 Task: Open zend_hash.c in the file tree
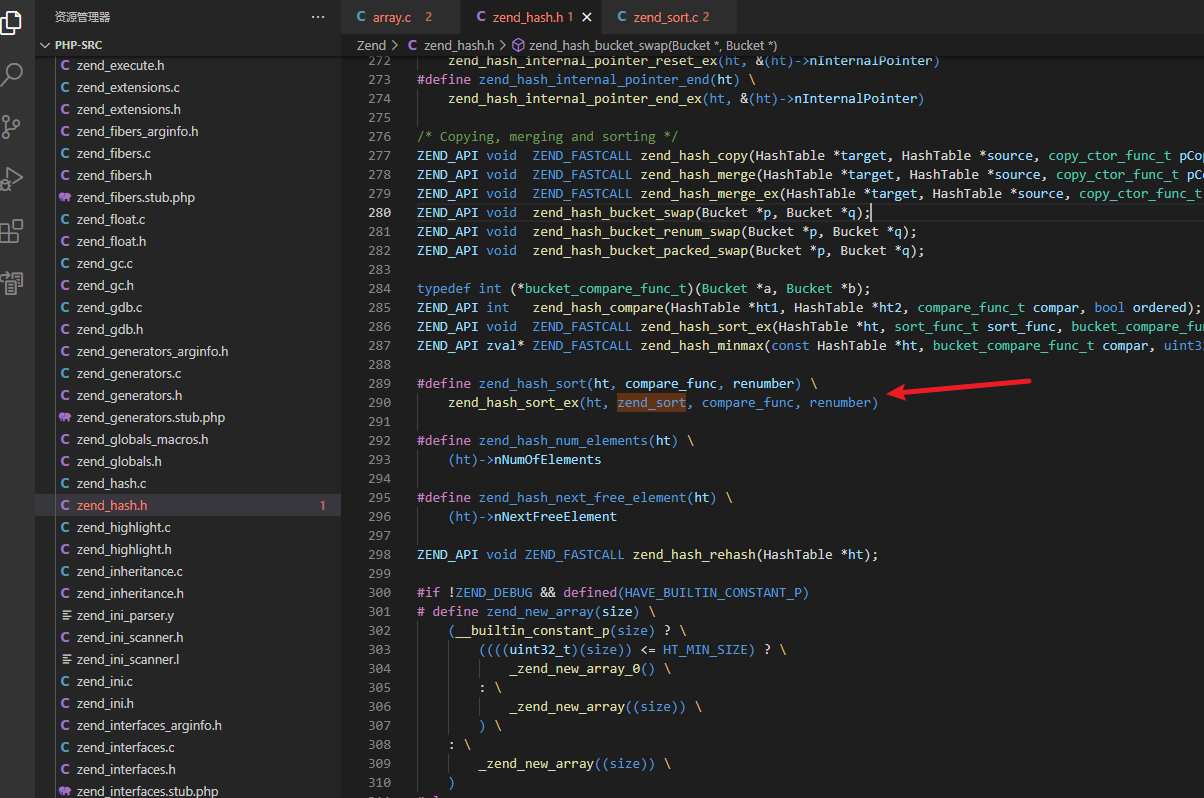coord(111,483)
